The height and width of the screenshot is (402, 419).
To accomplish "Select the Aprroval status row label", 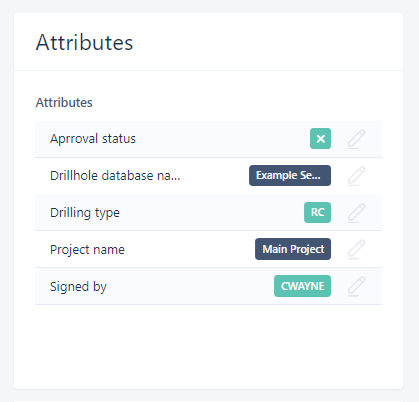I will (93, 139).
